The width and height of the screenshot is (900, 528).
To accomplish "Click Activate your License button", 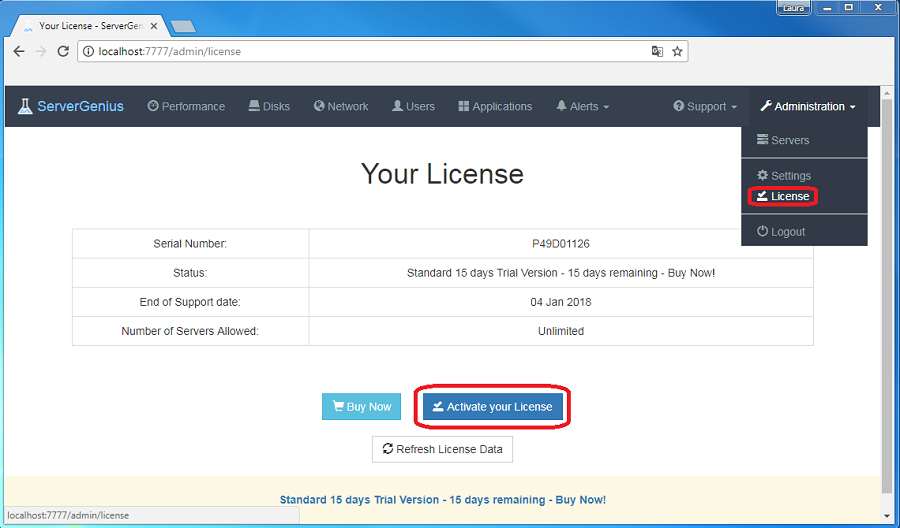I will click(x=493, y=407).
